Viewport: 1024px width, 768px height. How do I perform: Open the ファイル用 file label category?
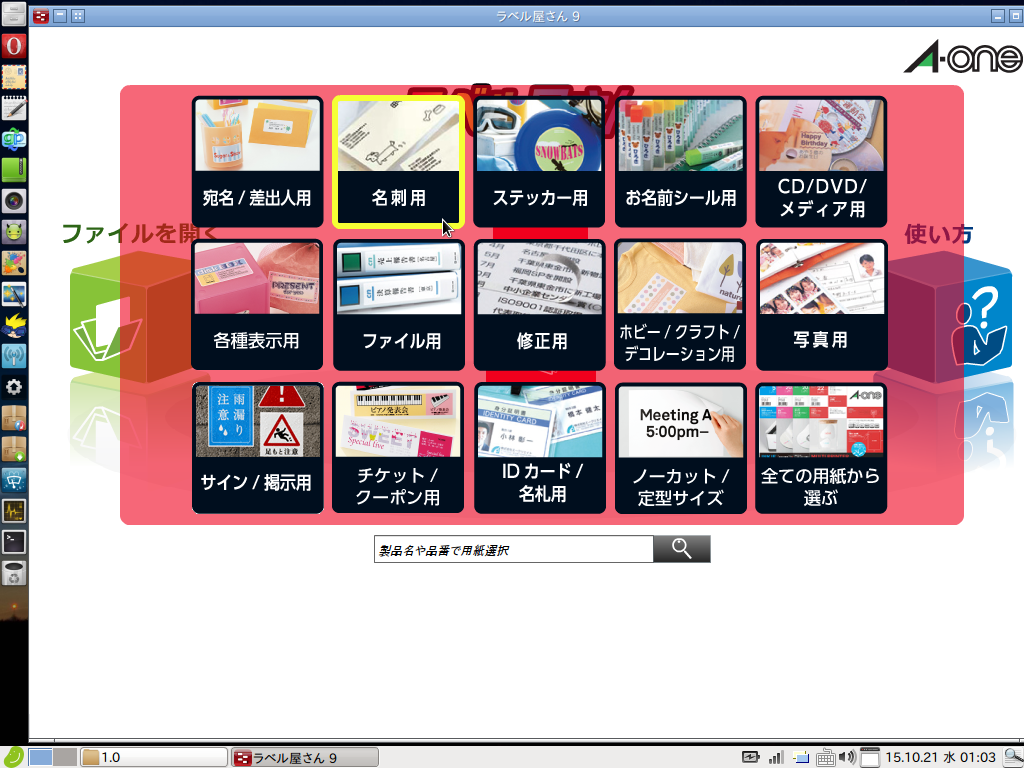(x=398, y=305)
